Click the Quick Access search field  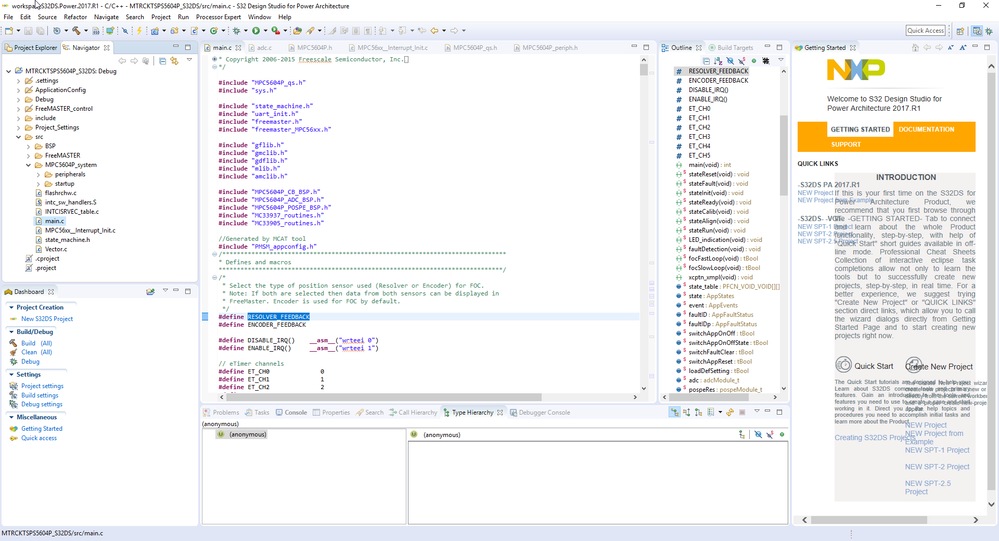[x=925, y=31]
